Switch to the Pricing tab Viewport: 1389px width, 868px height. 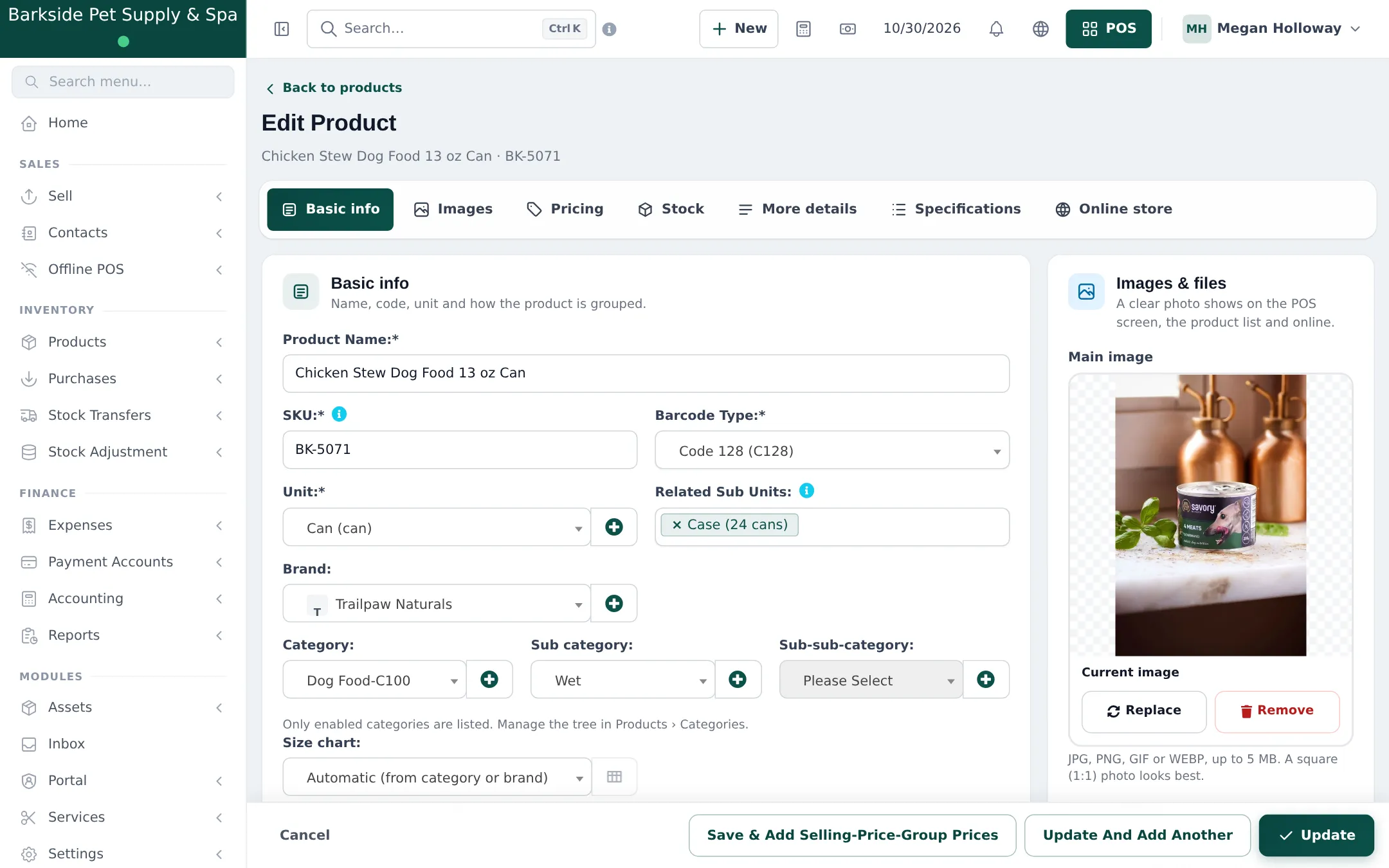point(565,209)
